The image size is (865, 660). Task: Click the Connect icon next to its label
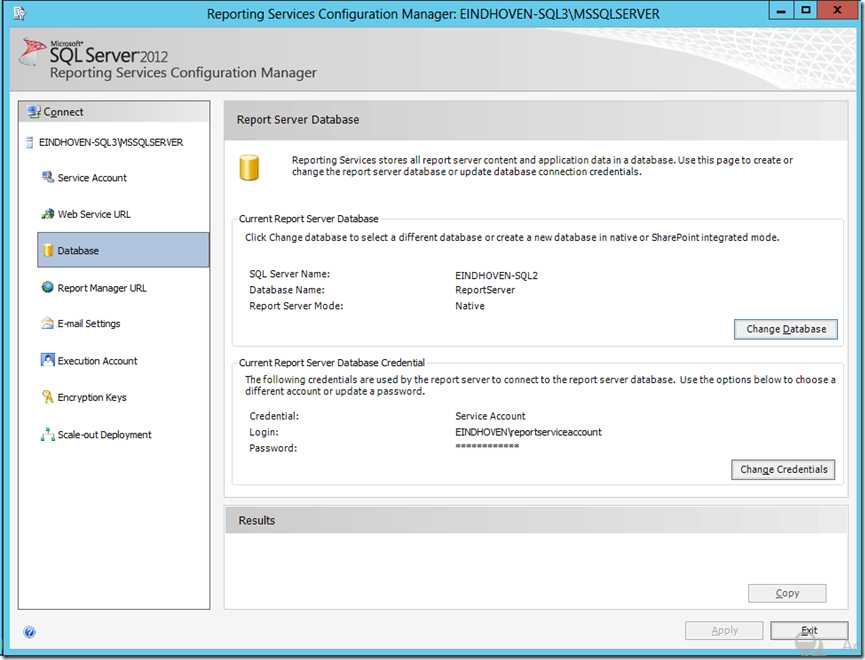34,111
